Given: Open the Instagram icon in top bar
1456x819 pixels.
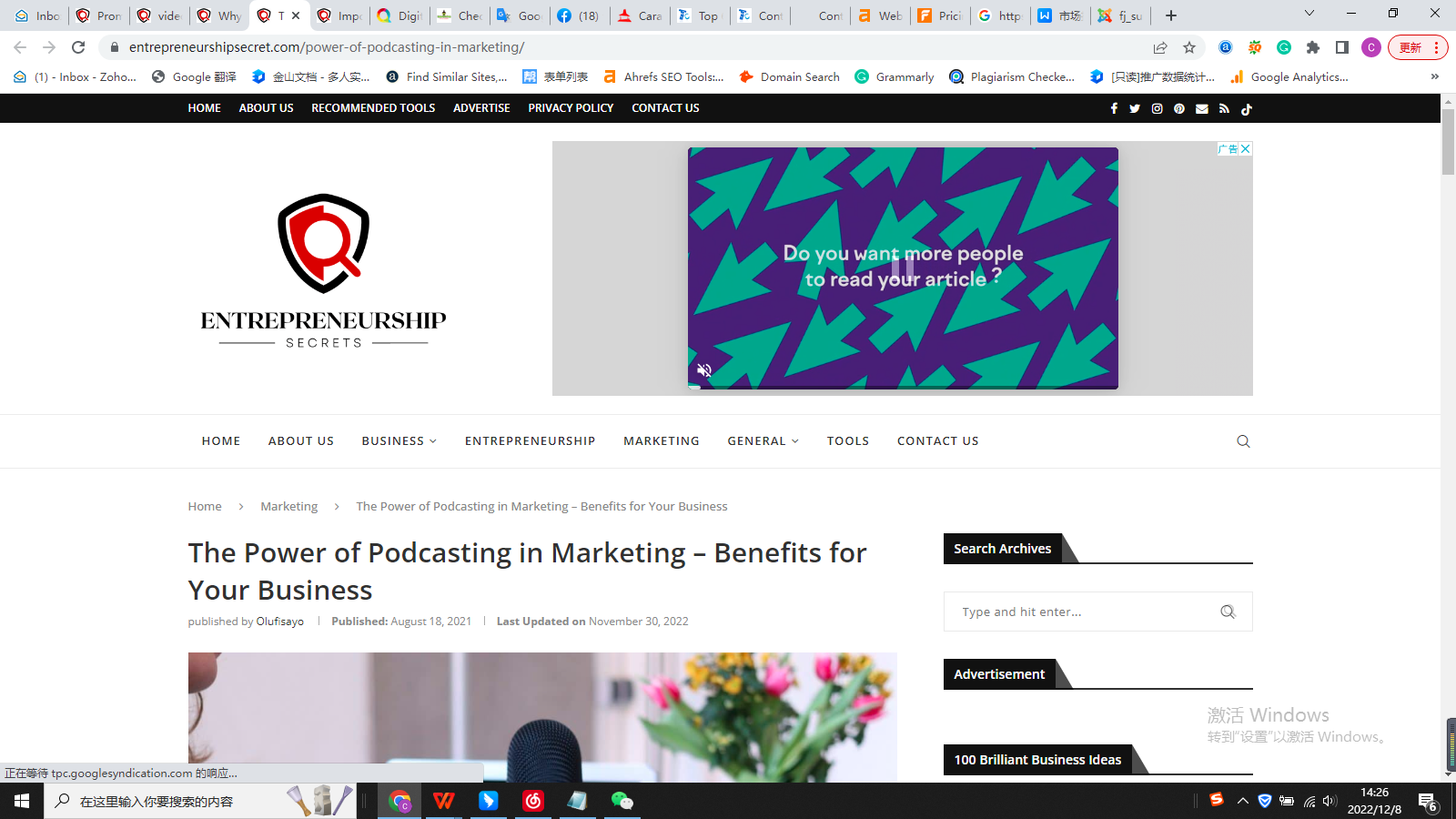Looking at the screenshot, I should pyautogui.click(x=1158, y=108).
